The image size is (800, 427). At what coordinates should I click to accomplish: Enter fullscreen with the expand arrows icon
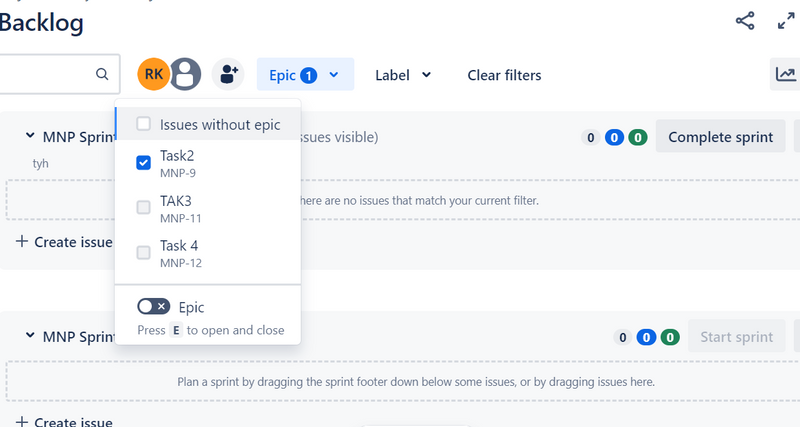tap(786, 21)
